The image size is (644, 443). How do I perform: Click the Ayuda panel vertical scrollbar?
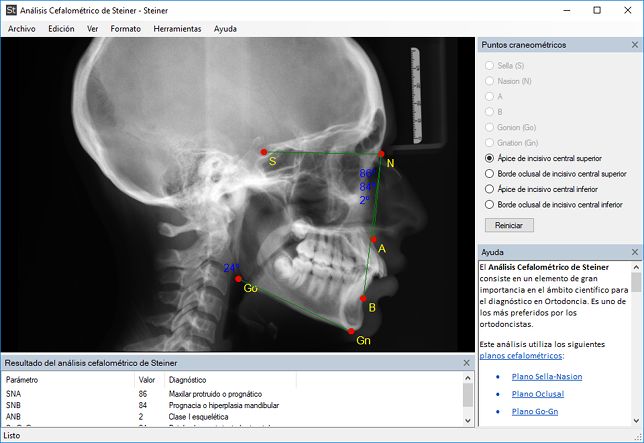[x=636, y=340]
